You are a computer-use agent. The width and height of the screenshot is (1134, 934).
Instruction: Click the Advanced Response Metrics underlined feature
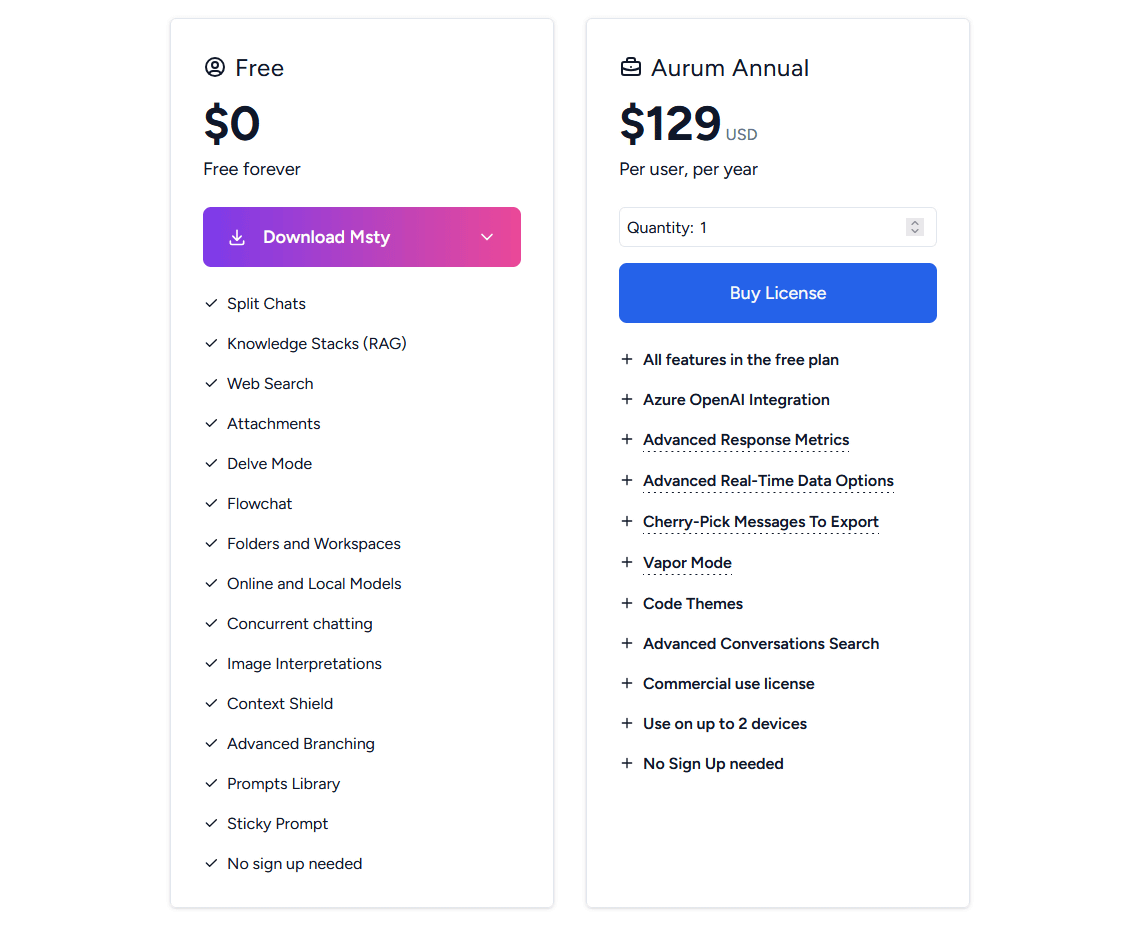point(746,440)
